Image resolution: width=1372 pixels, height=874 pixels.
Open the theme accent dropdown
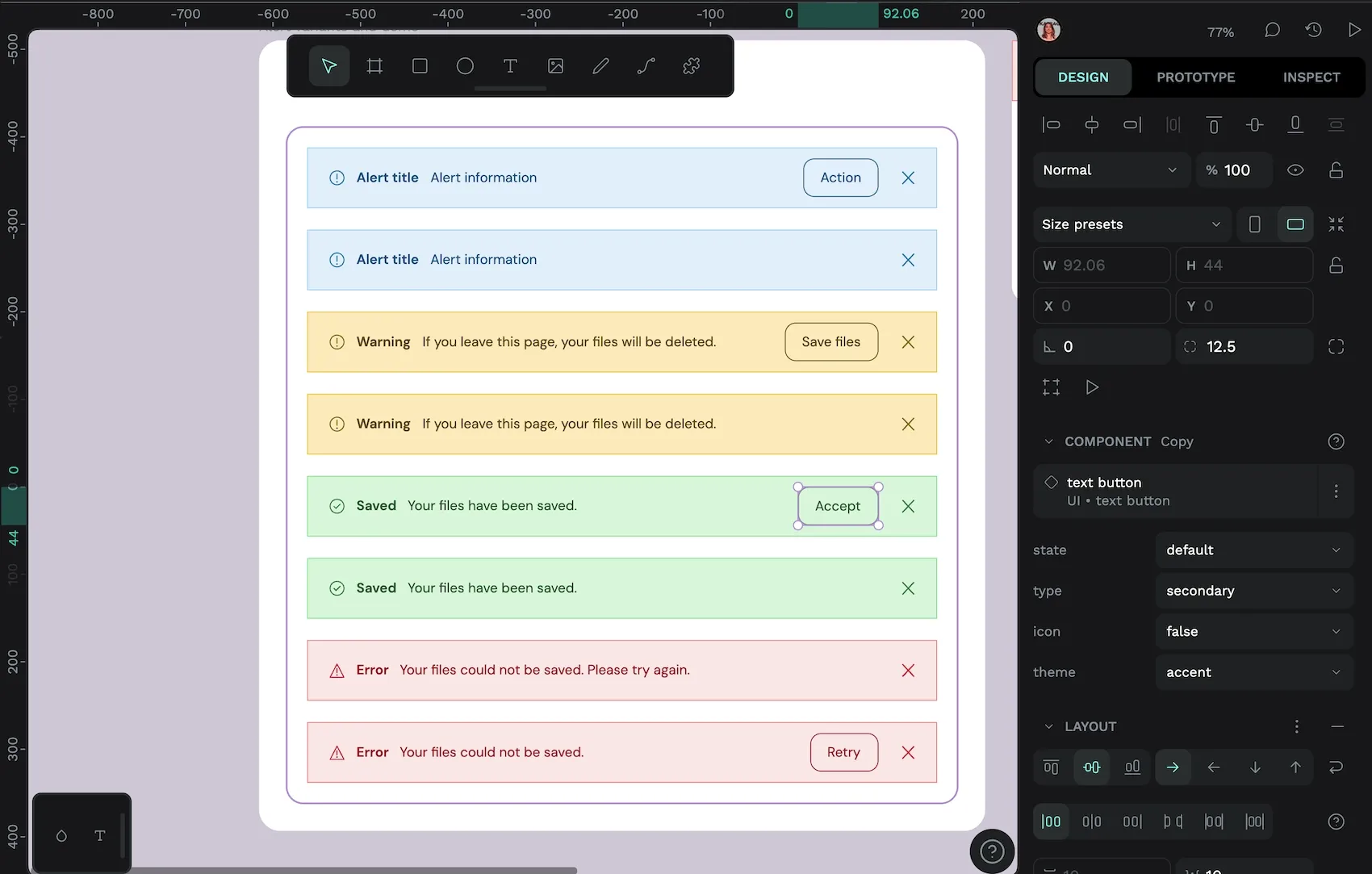pos(1253,672)
